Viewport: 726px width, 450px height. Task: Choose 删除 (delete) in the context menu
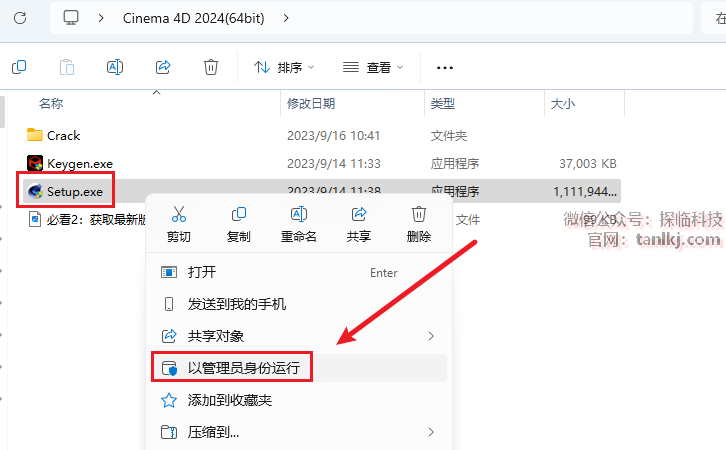point(419,225)
